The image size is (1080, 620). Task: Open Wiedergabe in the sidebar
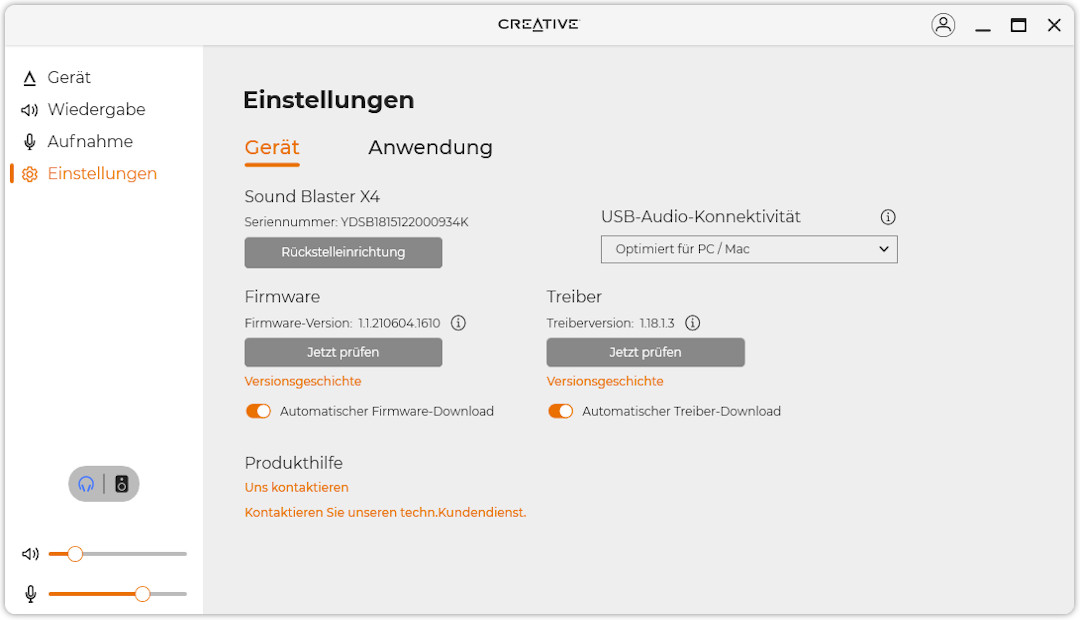click(x=96, y=110)
